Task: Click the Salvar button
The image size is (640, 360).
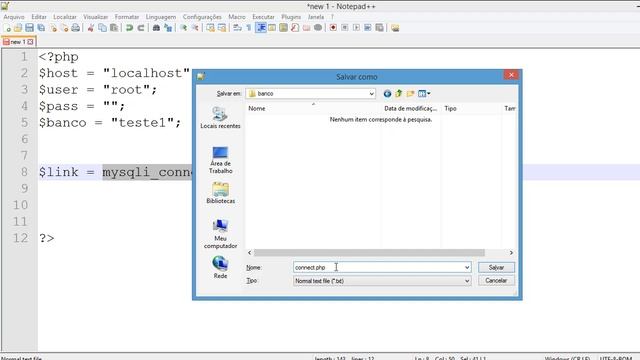Action: [x=496, y=267]
